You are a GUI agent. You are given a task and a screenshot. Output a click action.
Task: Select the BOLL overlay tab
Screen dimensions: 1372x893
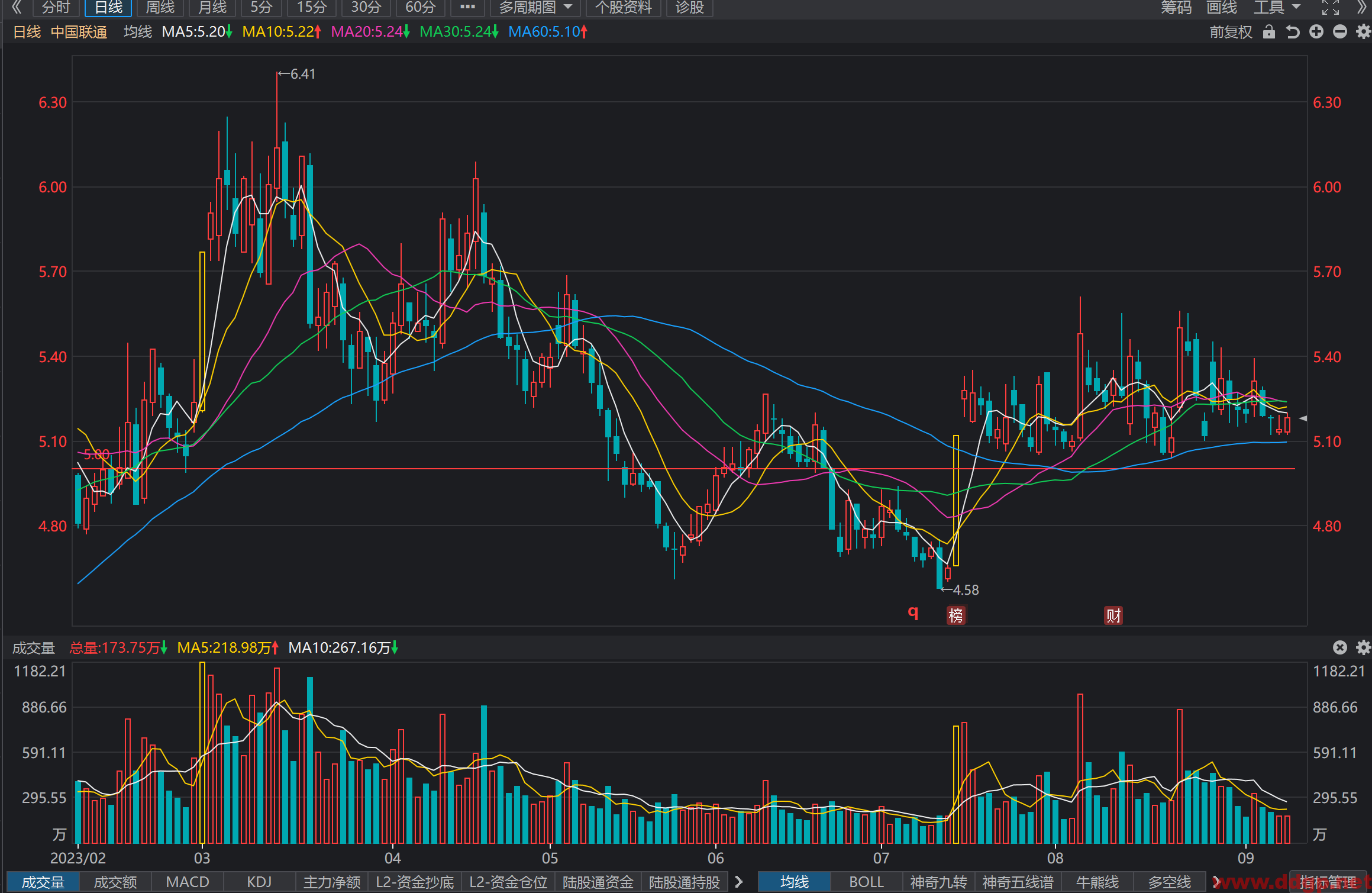click(x=866, y=882)
